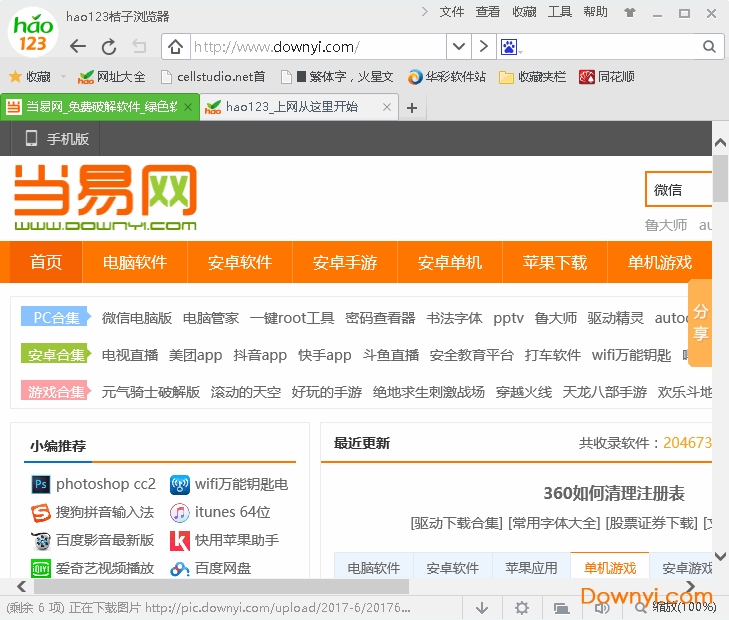Open the 同花顺 bookmark

point(607,76)
